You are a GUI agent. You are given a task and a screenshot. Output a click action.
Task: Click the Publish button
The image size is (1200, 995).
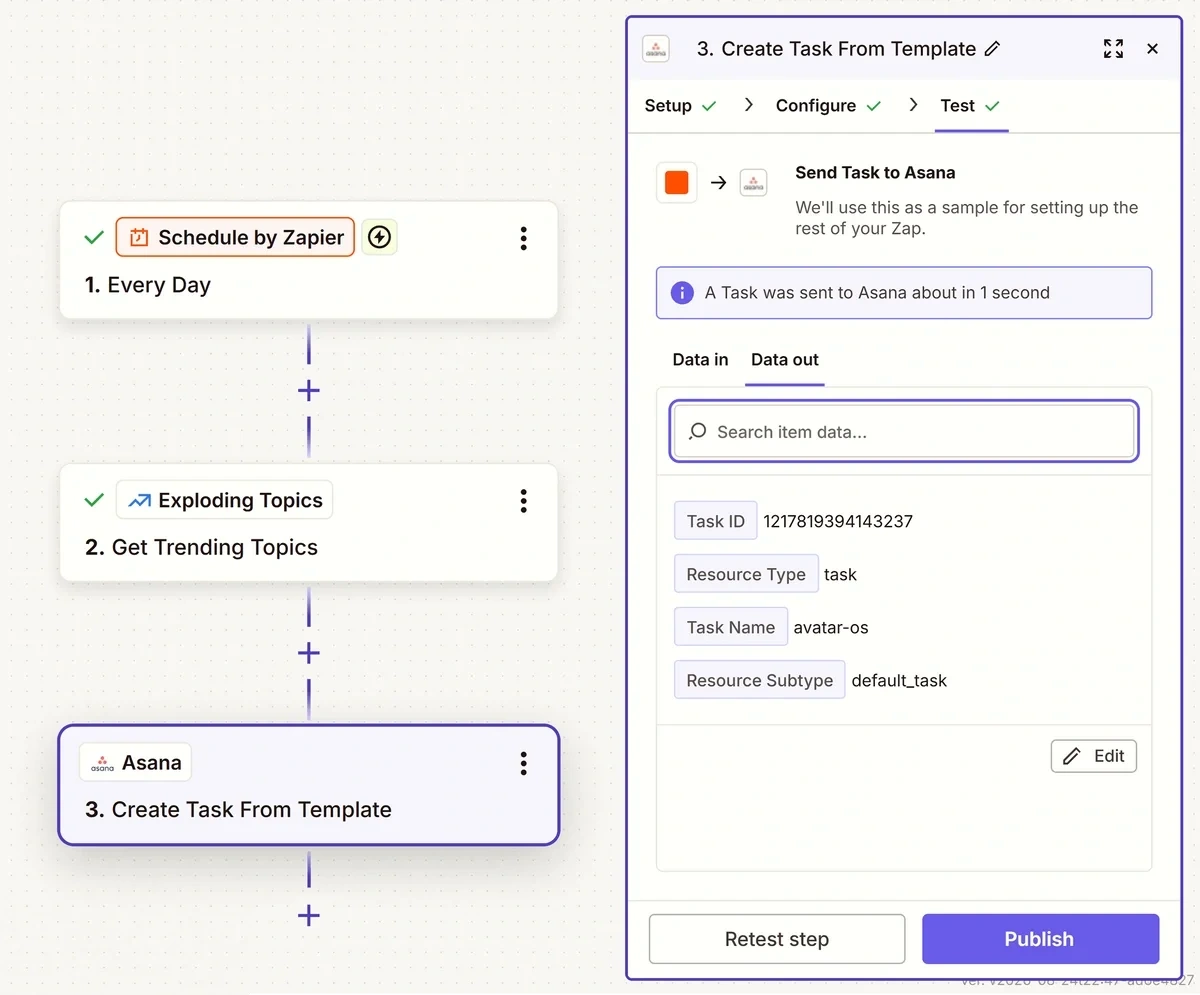tap(1040, 939)
